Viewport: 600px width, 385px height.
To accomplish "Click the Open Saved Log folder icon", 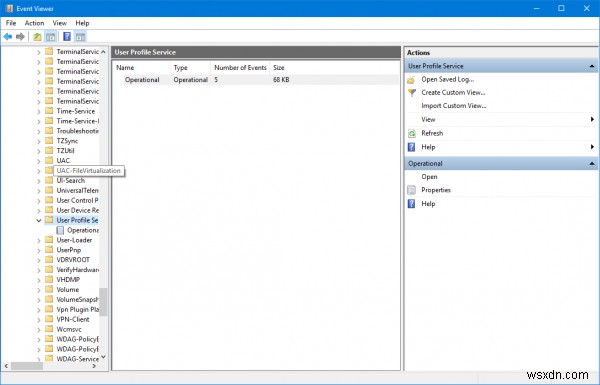I will (x=411, y=80).
